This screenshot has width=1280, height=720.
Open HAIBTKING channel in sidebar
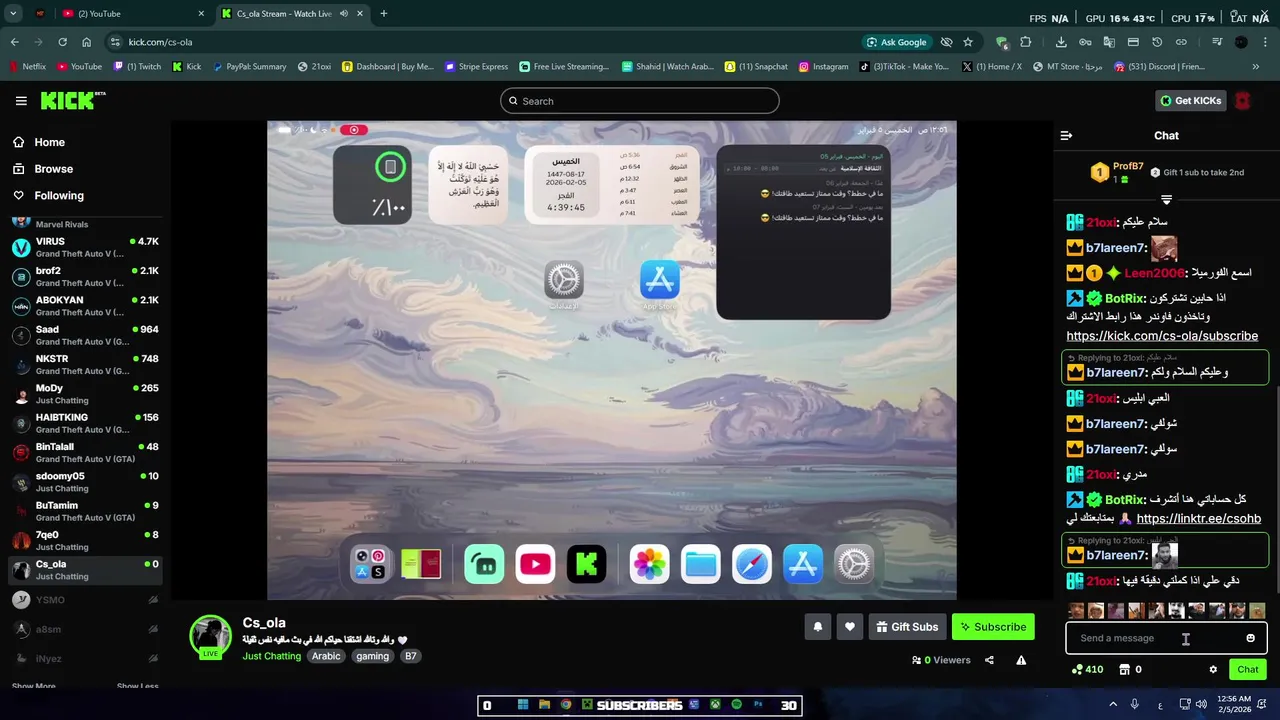click(x=85, y=423)
